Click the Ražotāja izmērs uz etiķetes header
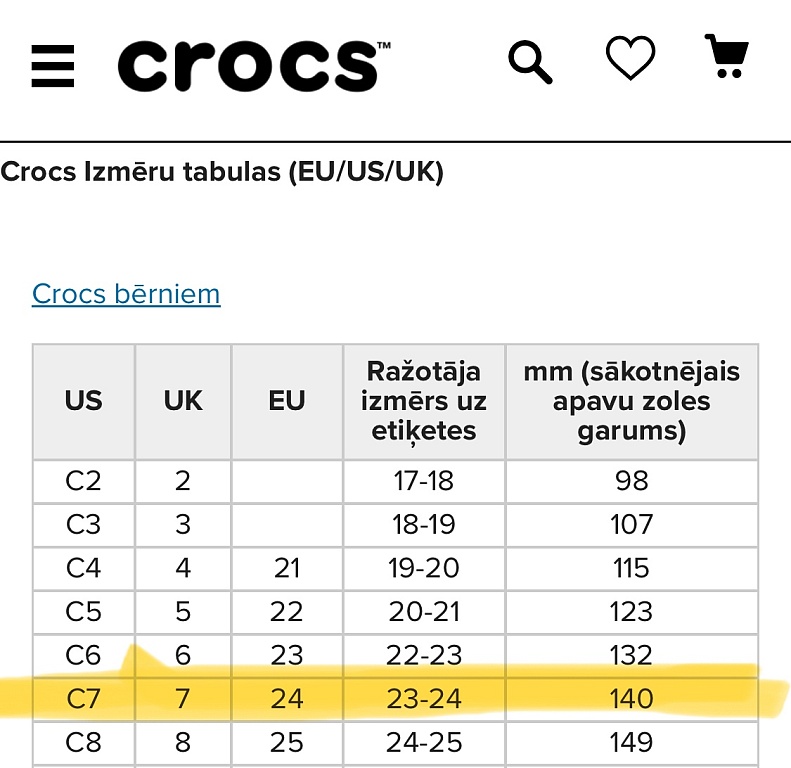The height and width of the screenshot is (768, 791). pos(424,402)
